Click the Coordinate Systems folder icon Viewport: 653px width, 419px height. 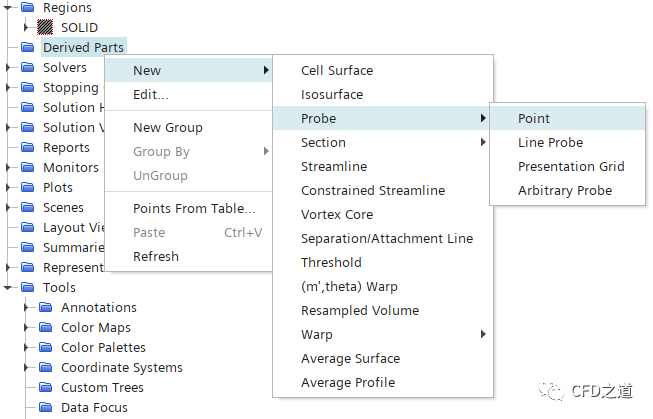click(45, 368)
